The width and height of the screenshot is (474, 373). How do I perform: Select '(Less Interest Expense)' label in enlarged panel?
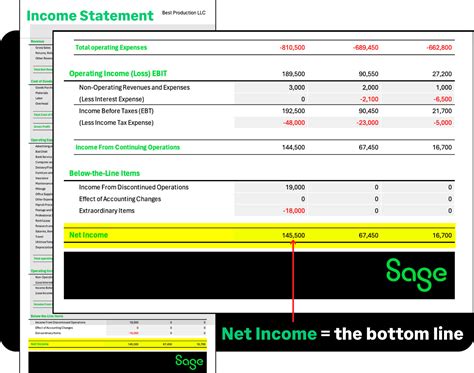coord(111,99)
